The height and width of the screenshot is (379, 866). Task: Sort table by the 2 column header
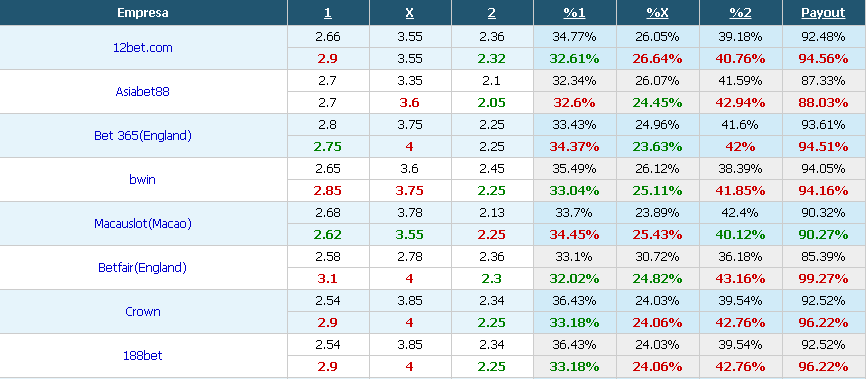click(x=492, y=13)
